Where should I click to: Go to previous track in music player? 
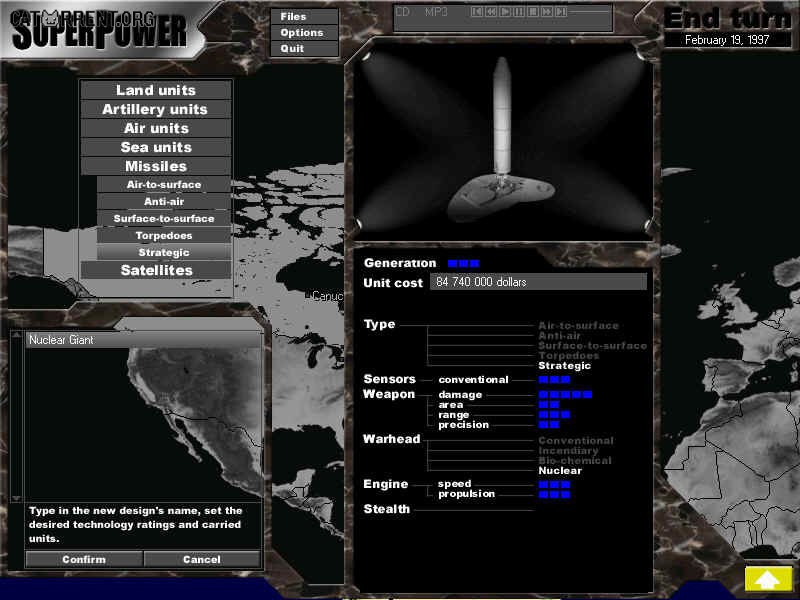477,12
